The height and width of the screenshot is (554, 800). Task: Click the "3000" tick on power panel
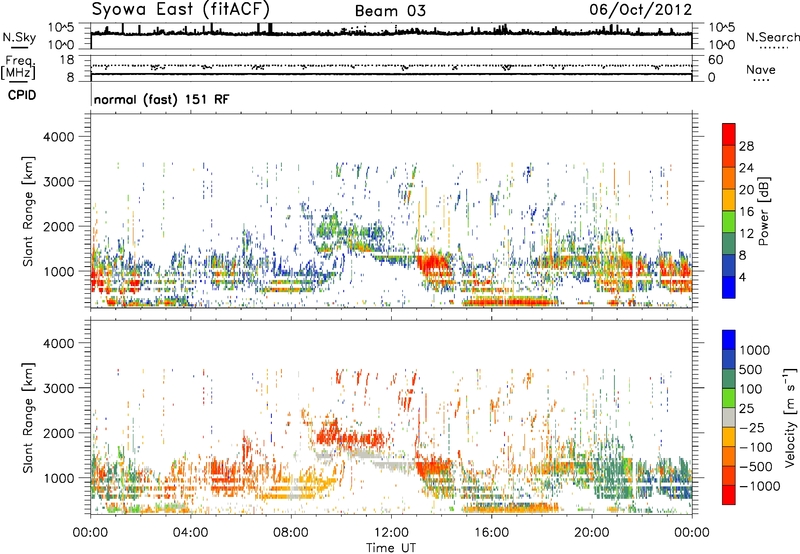coord(58,182)
